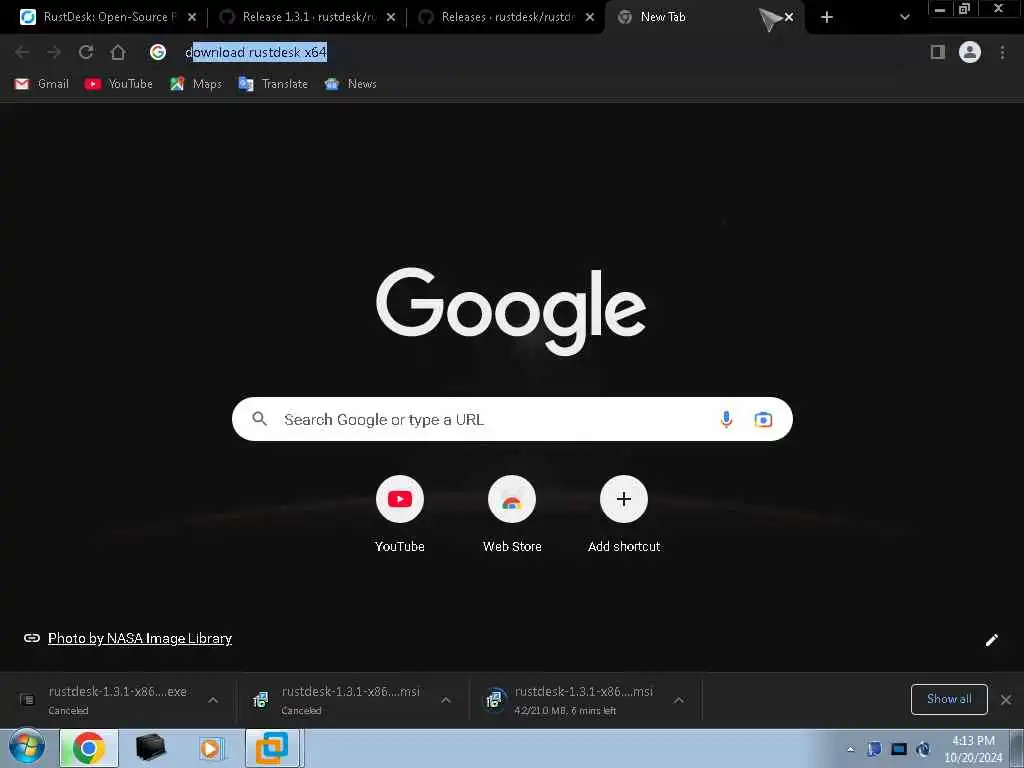Open the clock showing 4:13 PM

973,749
